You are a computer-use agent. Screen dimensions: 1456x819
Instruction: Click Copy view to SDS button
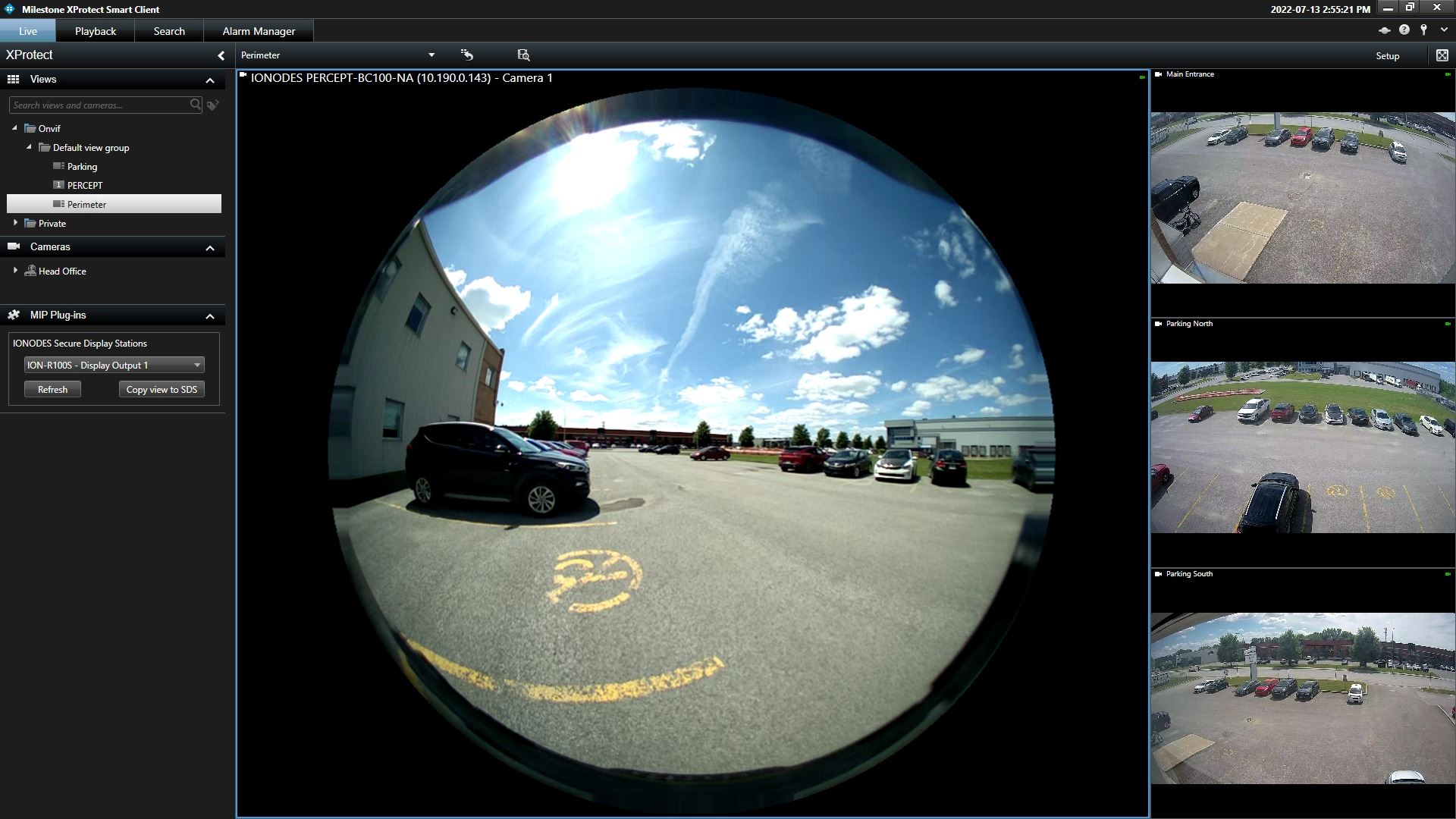pyautogui.click(x=162, y=390)
